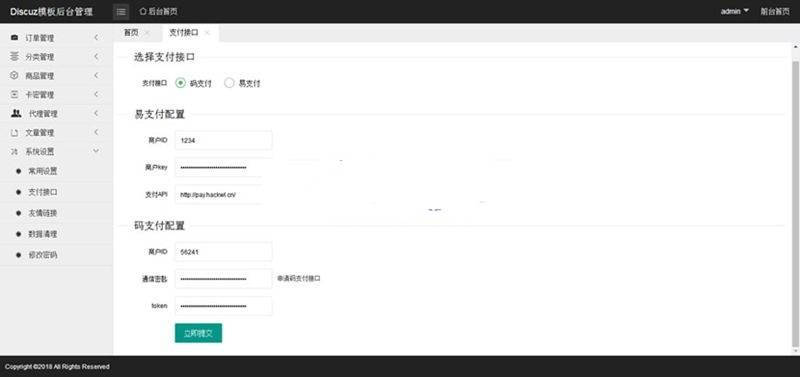
Task: Open 常用设置 in the sidebar submenu
Action: 43,171
